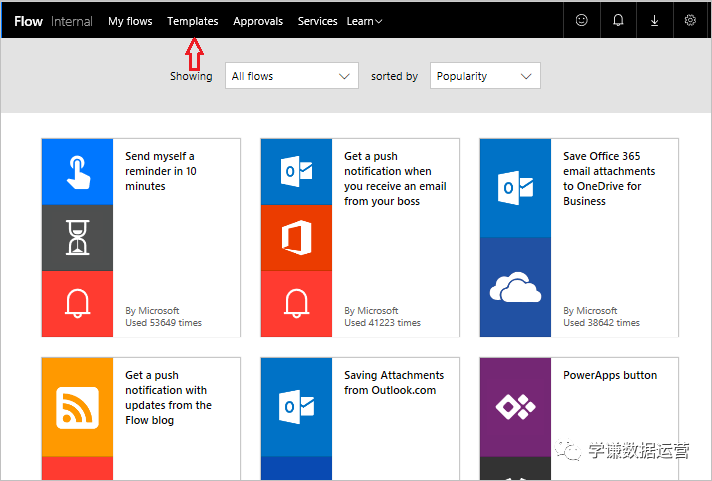The height and width of the screenshot is (481, 712).
Task: Click the Flow Internal logo link
Action: 53,21
